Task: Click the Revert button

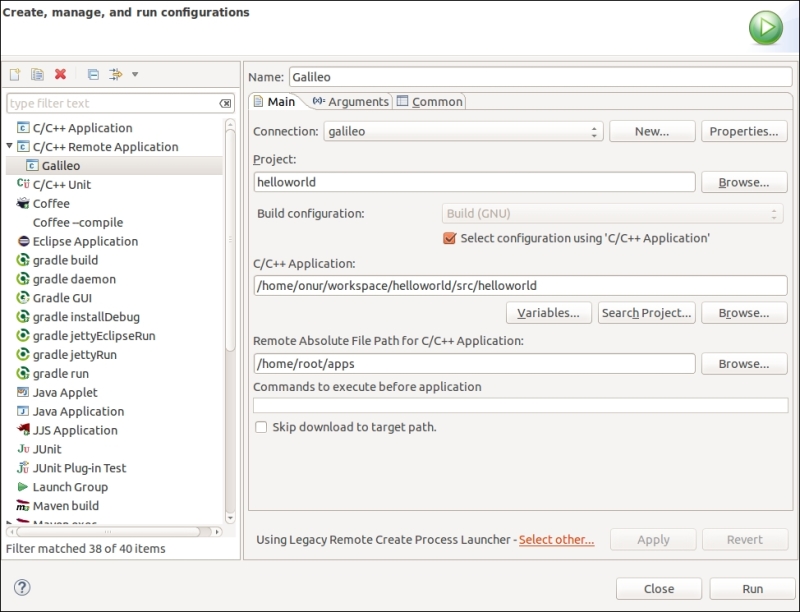Action: coord(745,540)
